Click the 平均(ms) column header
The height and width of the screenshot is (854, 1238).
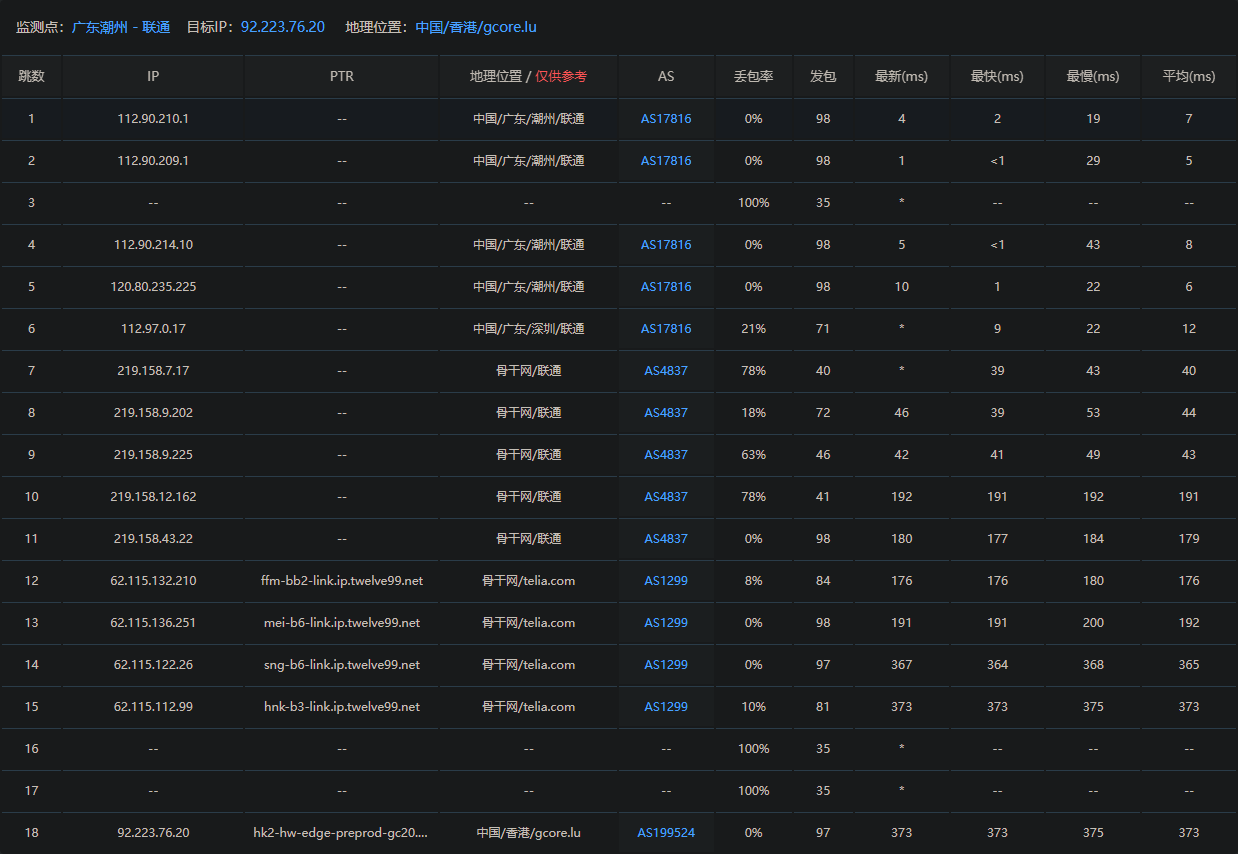tap(1189, 77)
